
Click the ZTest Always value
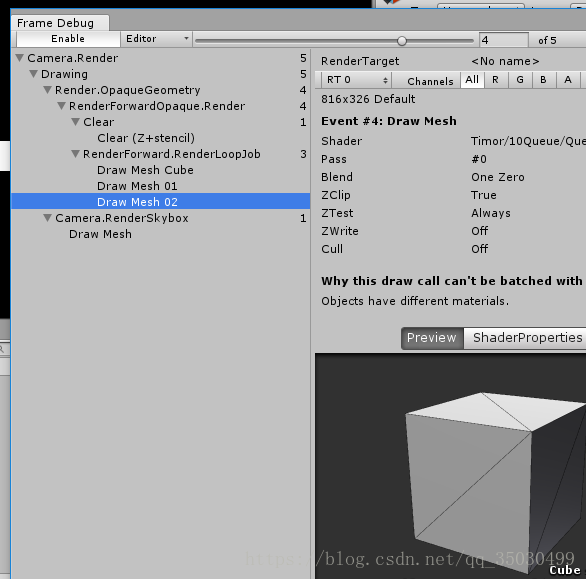click(491, 213)
